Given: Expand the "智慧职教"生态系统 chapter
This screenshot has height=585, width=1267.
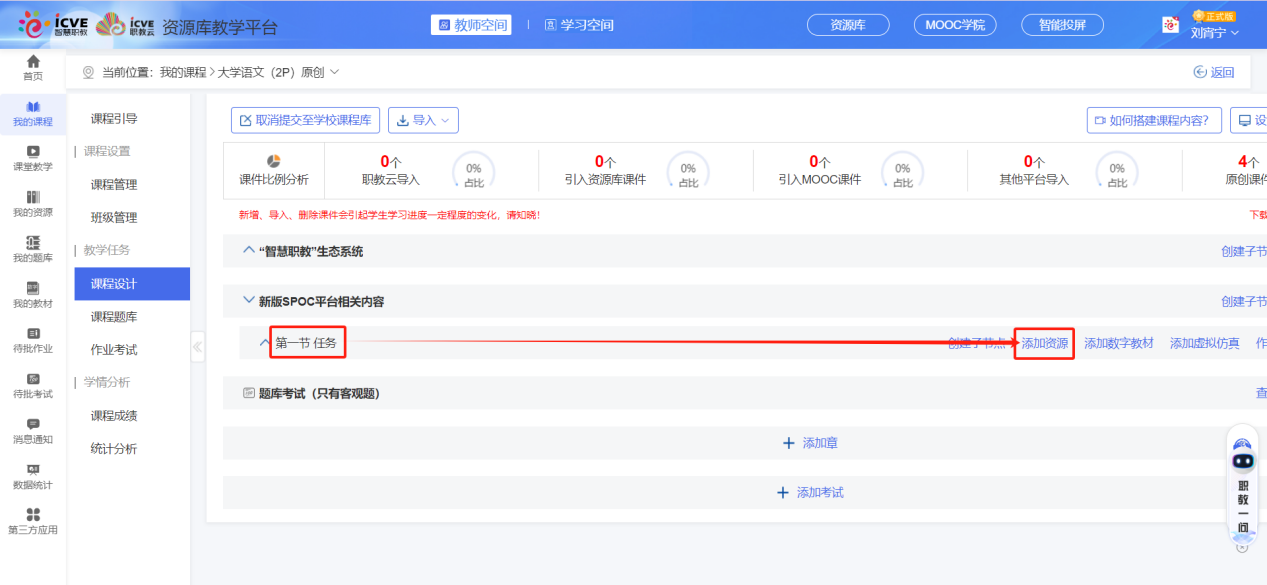Looking at the screenshot, I should click(249, 251).
